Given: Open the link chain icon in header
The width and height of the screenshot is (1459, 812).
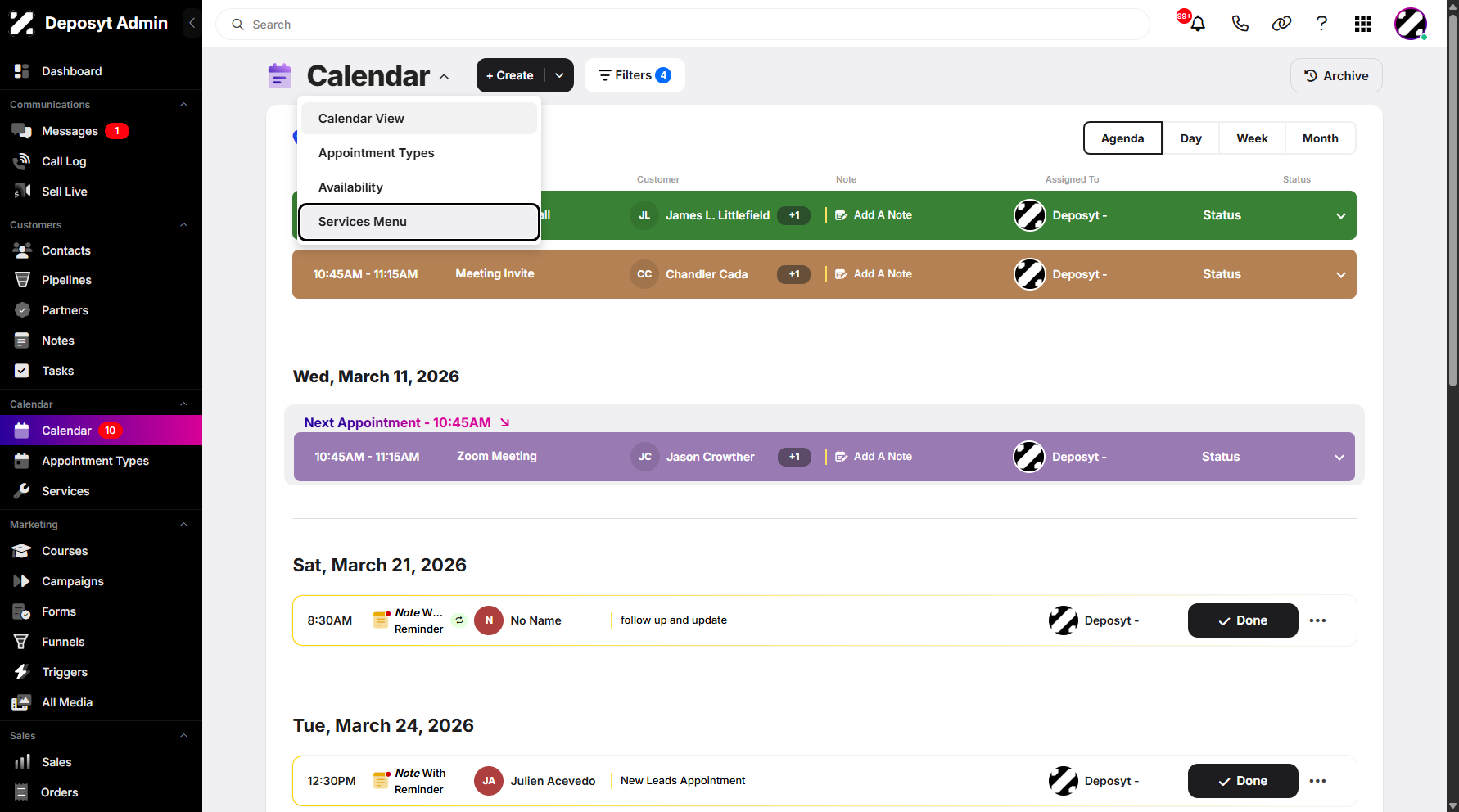Looking at the screenshot, I should click(x=1281, y=24).
